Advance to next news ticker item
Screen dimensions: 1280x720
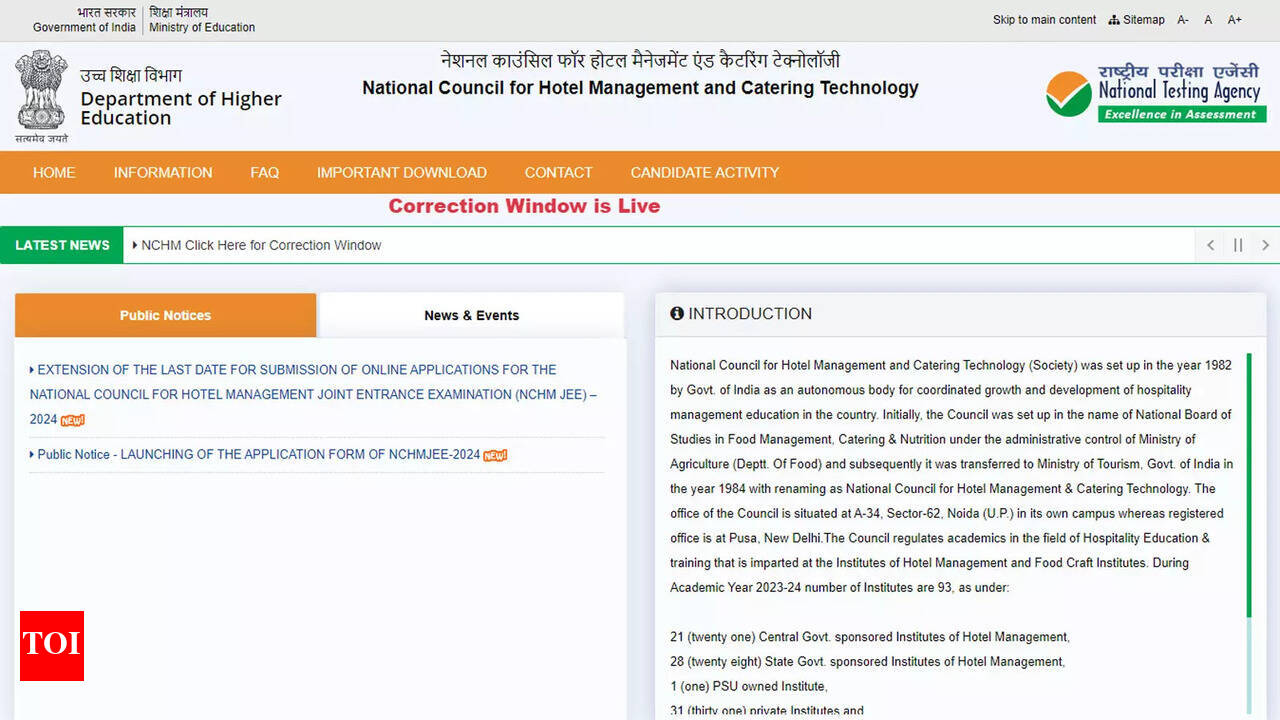point(1265,245)
